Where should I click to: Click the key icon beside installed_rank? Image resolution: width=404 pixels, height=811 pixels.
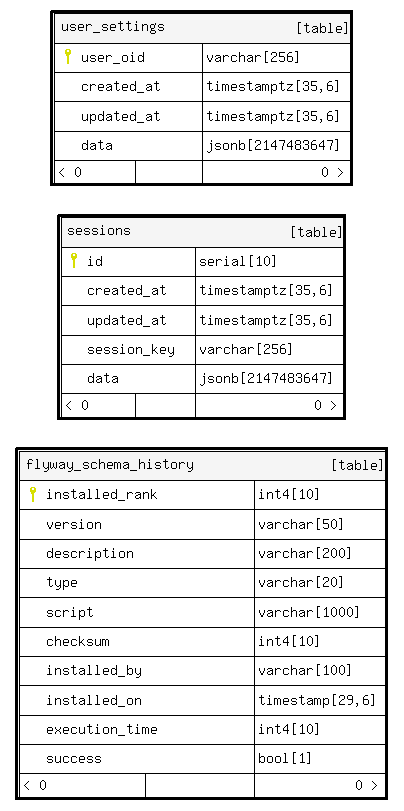point(33,494)
